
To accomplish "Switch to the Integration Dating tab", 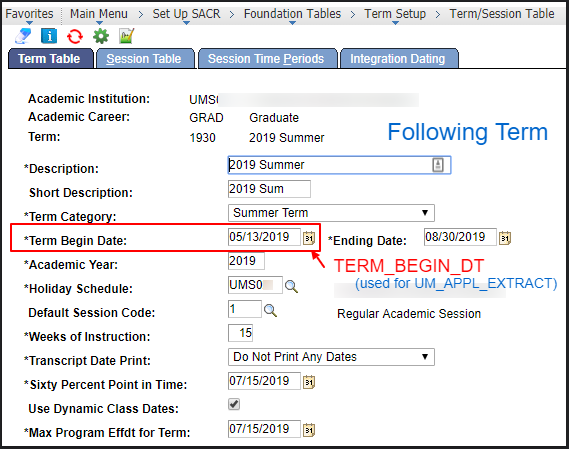I will (398, 59).
